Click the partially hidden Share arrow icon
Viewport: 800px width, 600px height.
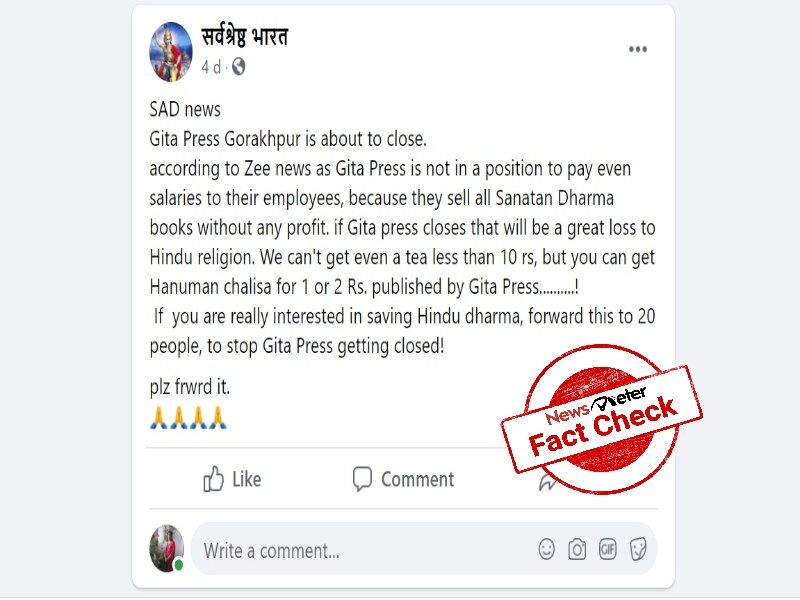pyautogui.click(x=547, y=482)
